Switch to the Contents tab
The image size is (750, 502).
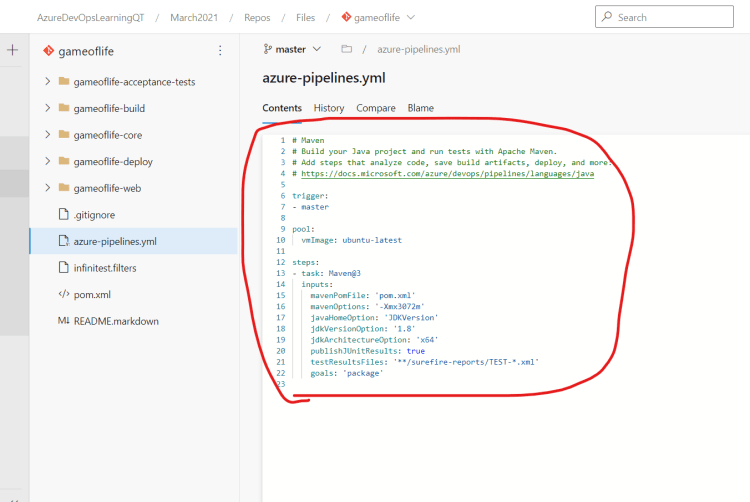[x=282, y=108]
